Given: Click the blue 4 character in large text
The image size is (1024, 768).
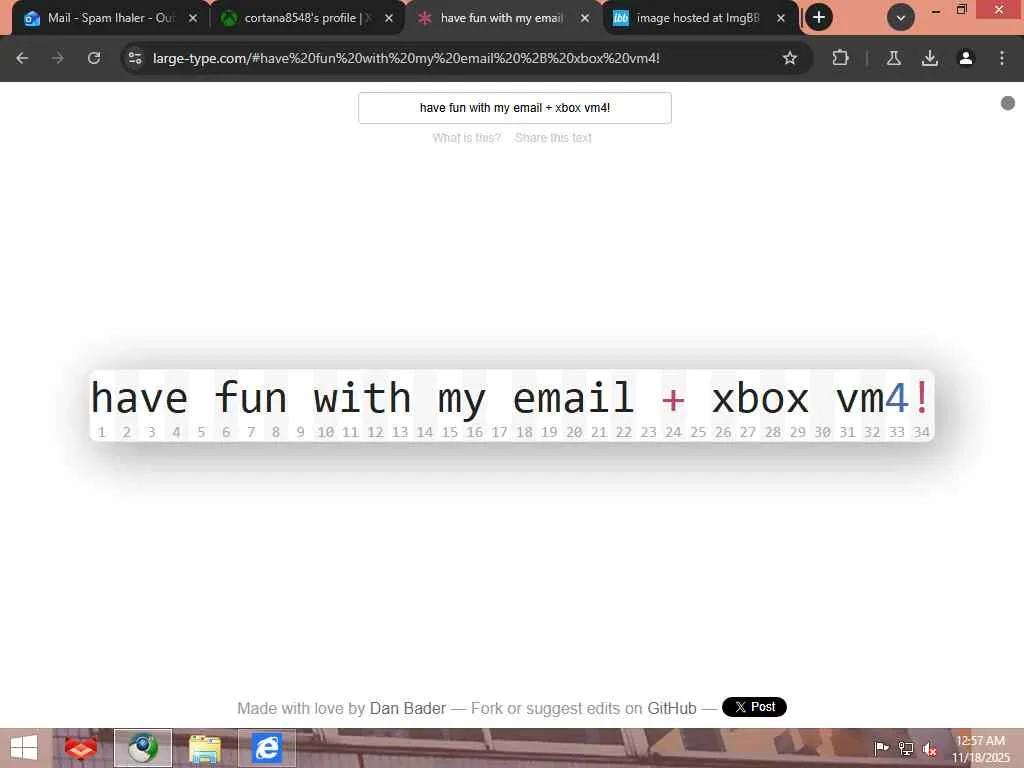Looking at the screenshot, I should [896, 397].
